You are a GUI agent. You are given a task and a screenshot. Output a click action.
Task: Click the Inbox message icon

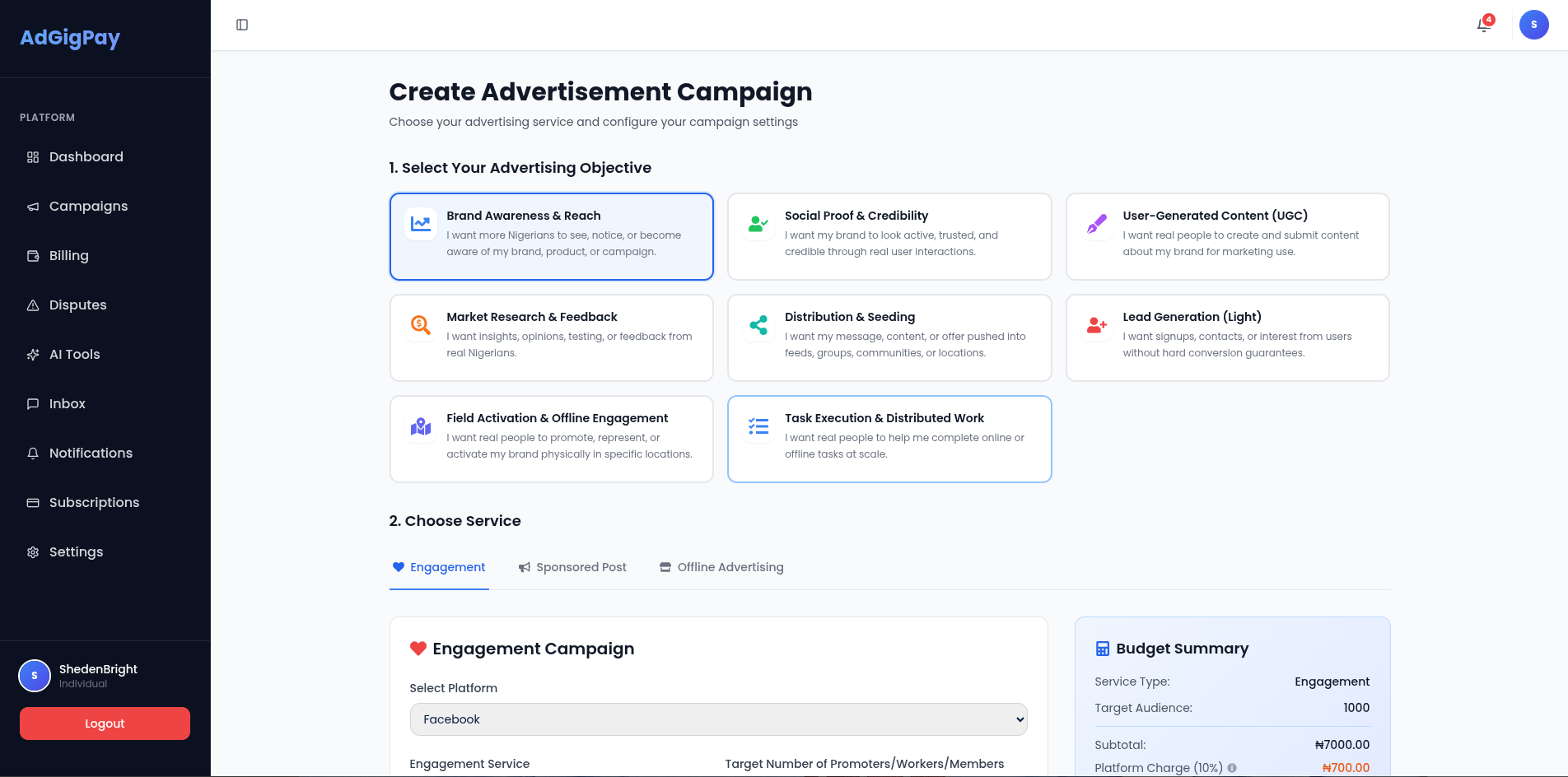click(x=33, y=404)
